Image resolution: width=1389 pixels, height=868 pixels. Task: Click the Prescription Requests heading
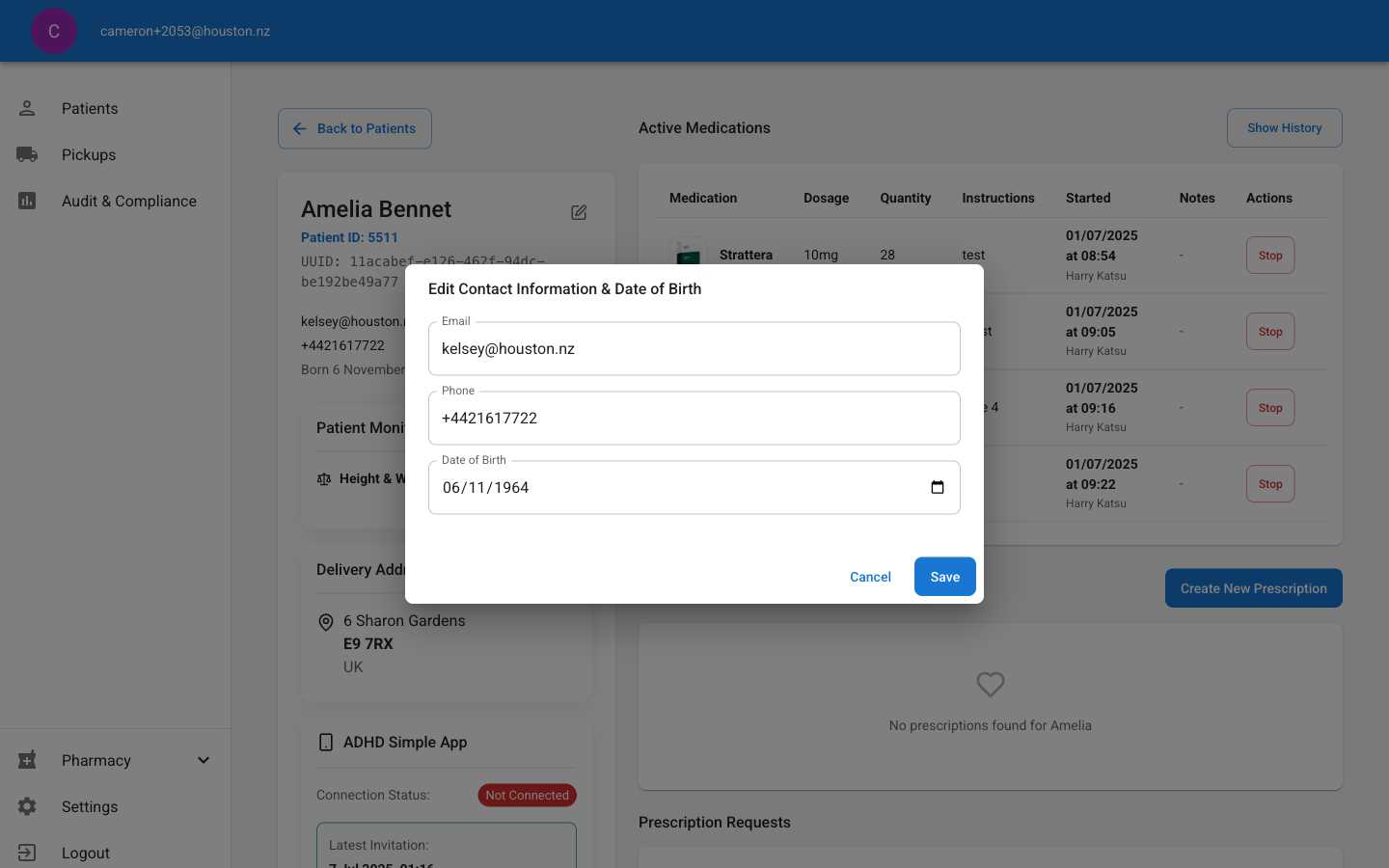tap(715, 823)
